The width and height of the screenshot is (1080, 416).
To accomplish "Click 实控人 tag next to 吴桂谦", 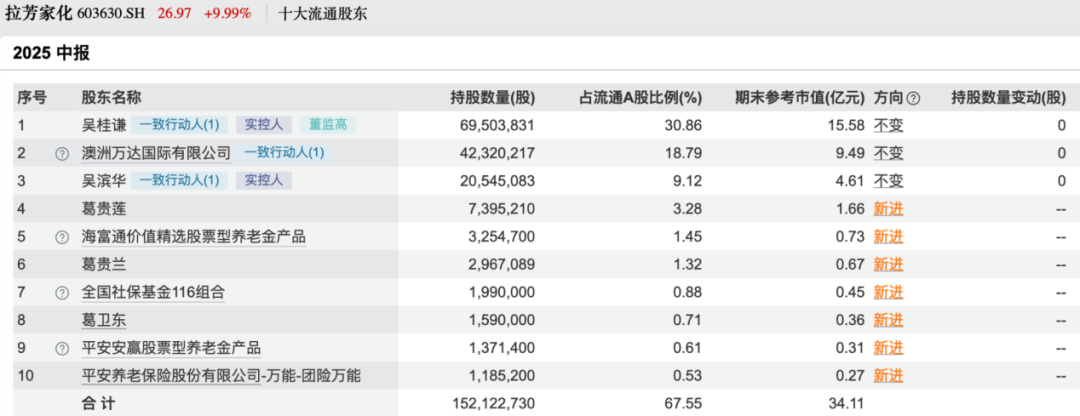I will pyautogui.click(x=264, y=126).
